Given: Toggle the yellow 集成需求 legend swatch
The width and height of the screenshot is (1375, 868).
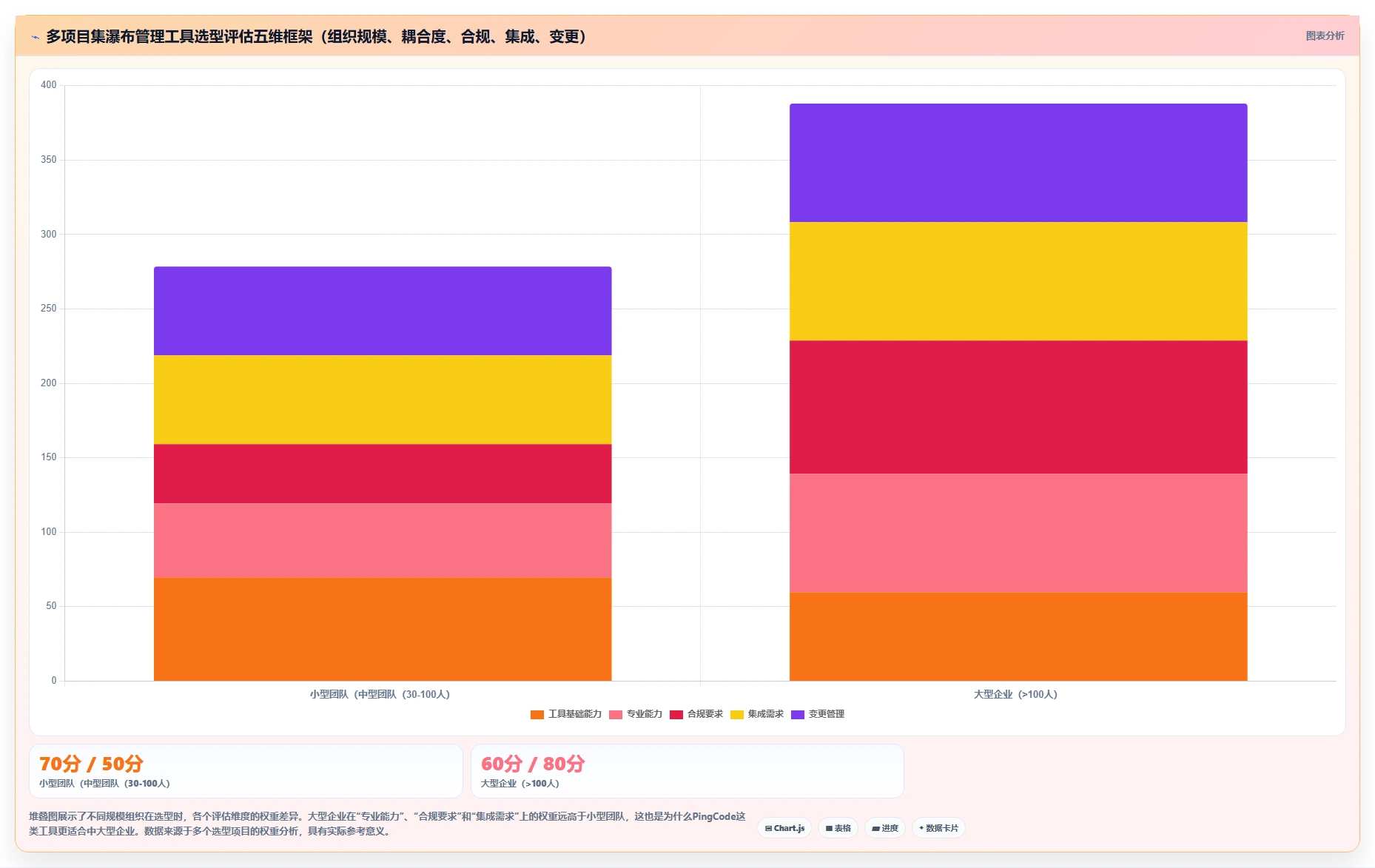Looking at the screenshot, I should click(x=737, y=714).
